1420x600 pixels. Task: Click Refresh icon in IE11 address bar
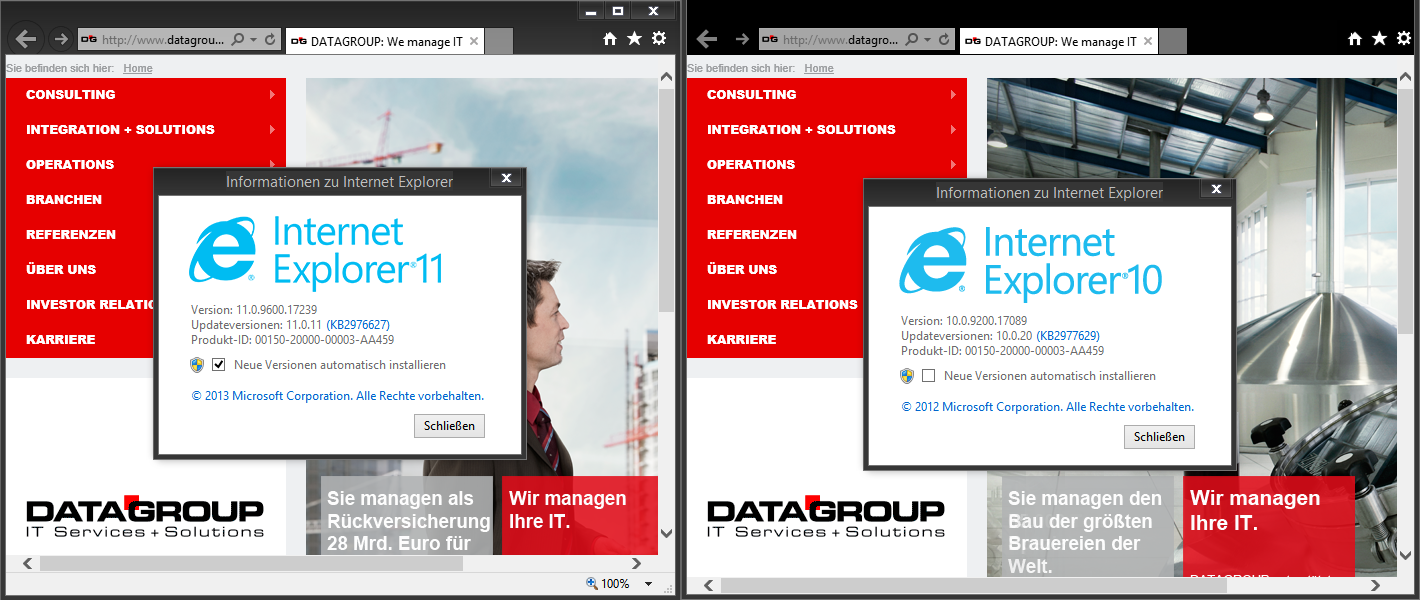270,40
